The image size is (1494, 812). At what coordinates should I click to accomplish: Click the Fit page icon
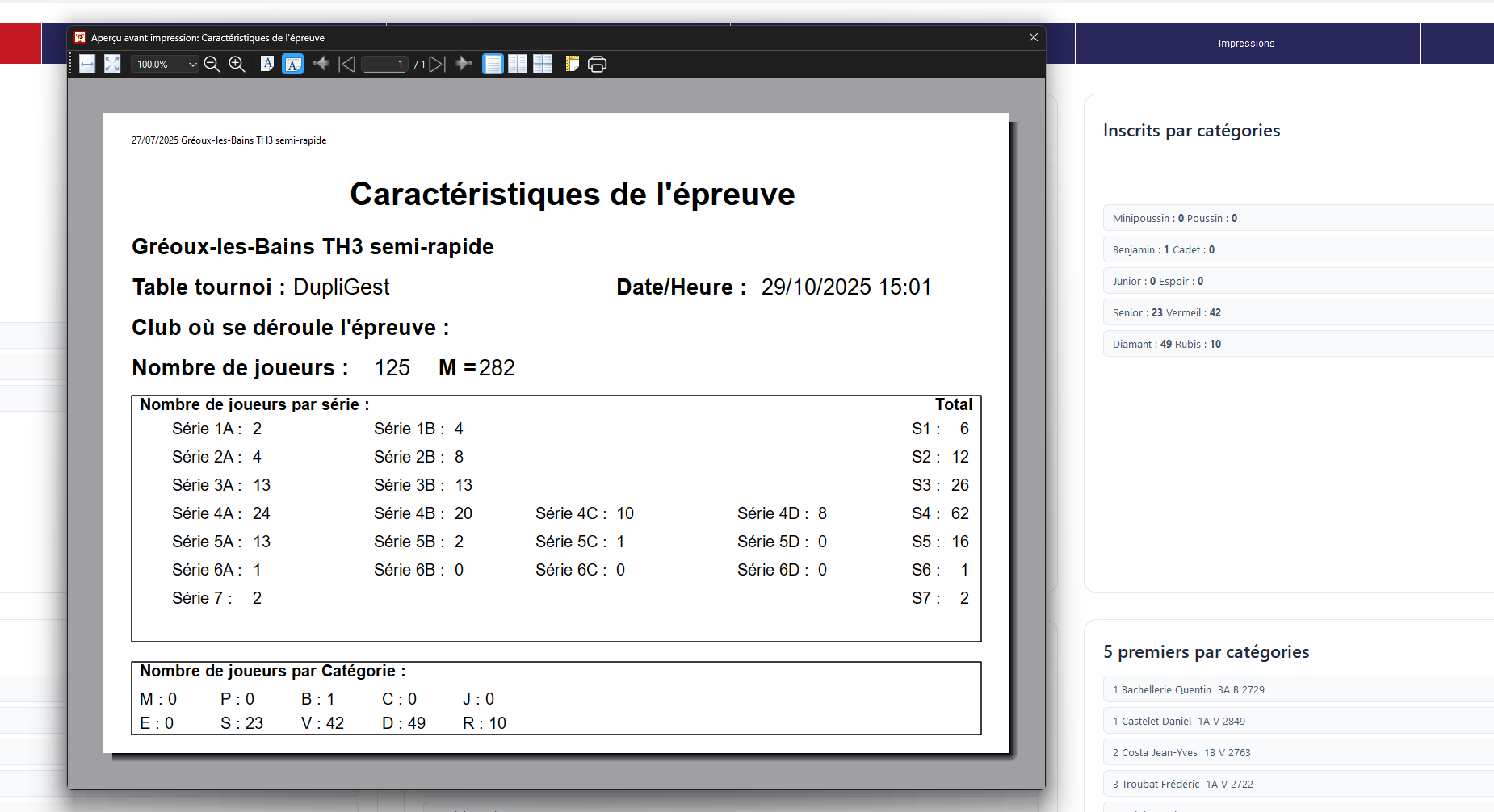point(112,65)
